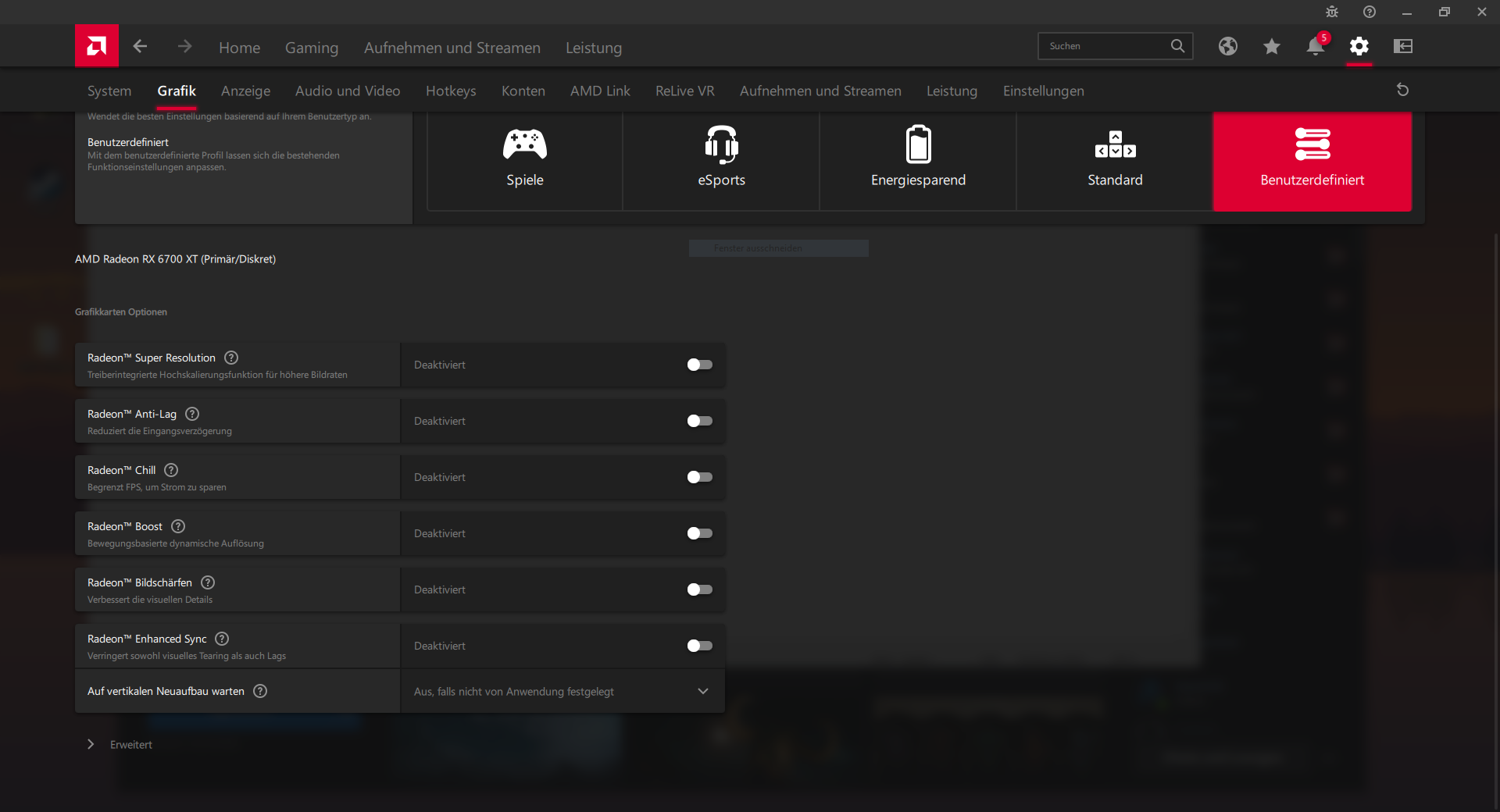Switch to the Hotkeys tab
Viewport: 1500px width, 812px height.
(x=451, y=91)
